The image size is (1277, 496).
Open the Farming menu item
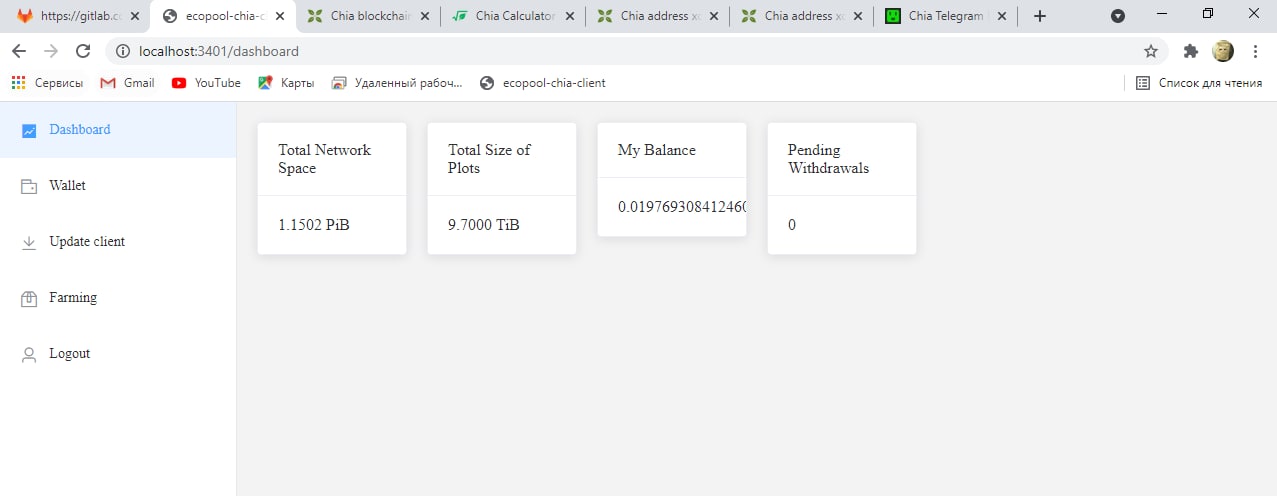pyautogui.click(x=73, y=298)
